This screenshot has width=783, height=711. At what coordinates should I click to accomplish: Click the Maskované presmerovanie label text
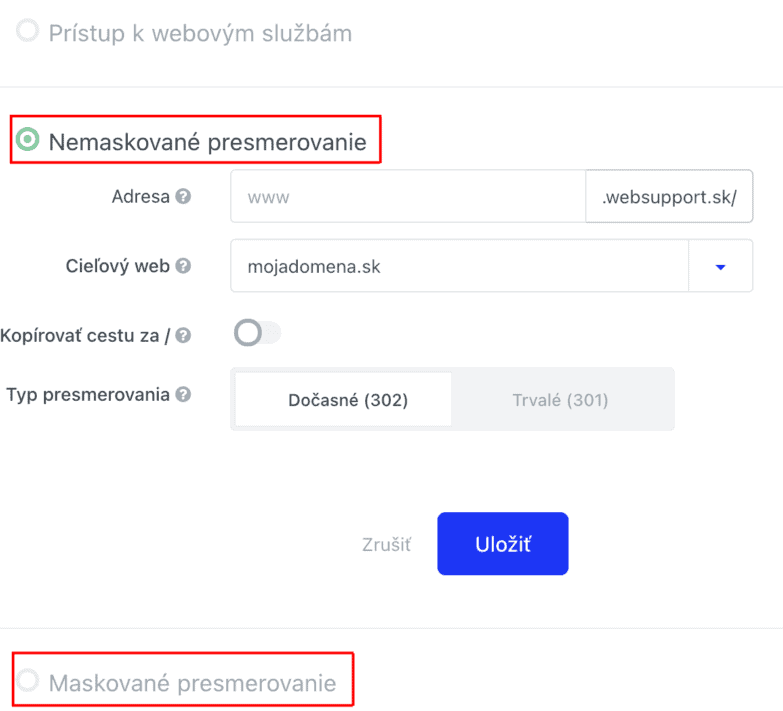tap(192, 683)
